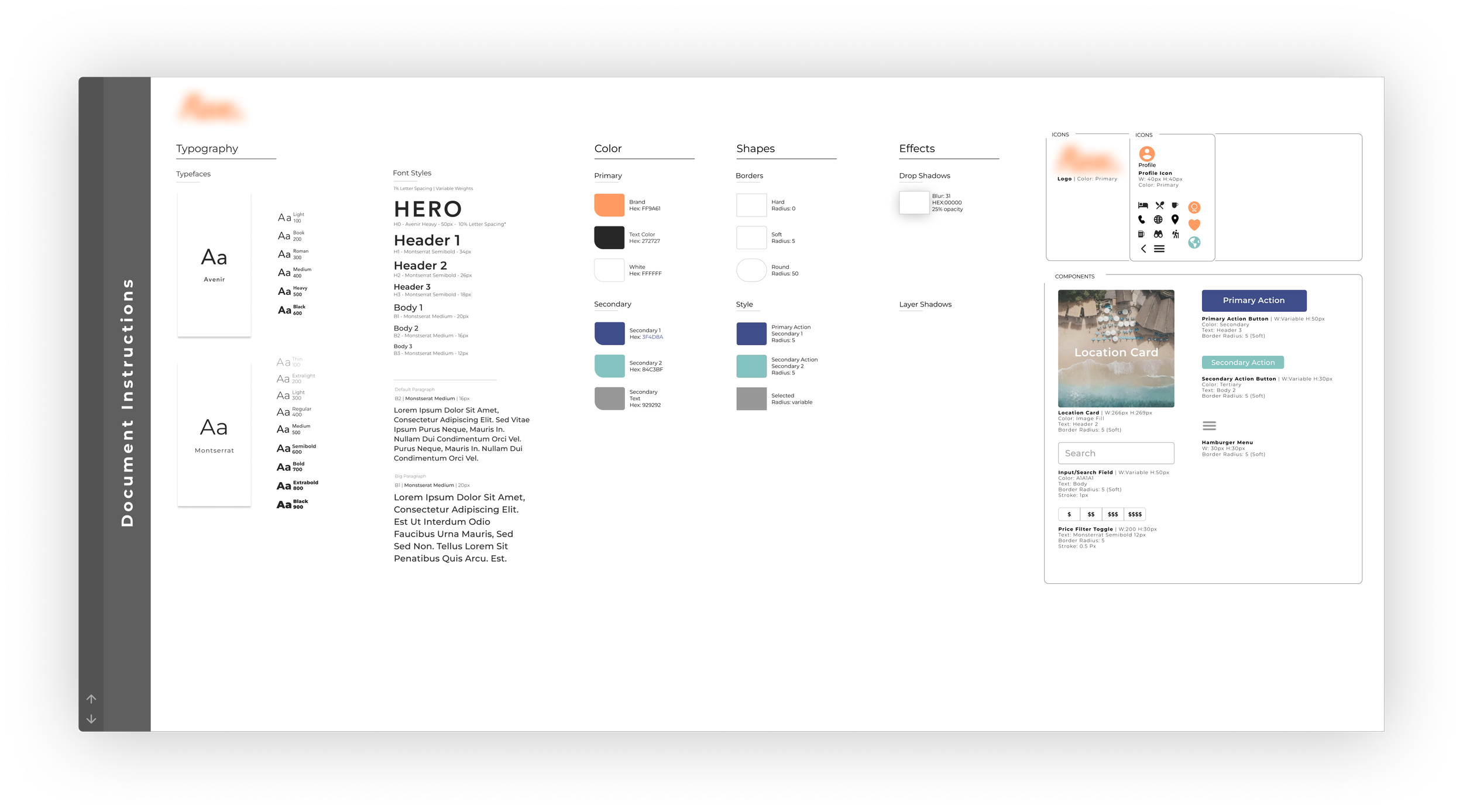Click the teal globe earth icon
Viewport: 1463px width, 812px height.
click(x=1194, y=242)
